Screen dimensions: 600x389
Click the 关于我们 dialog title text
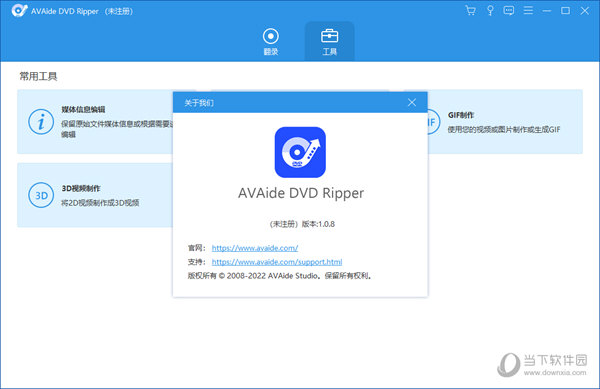199,103
